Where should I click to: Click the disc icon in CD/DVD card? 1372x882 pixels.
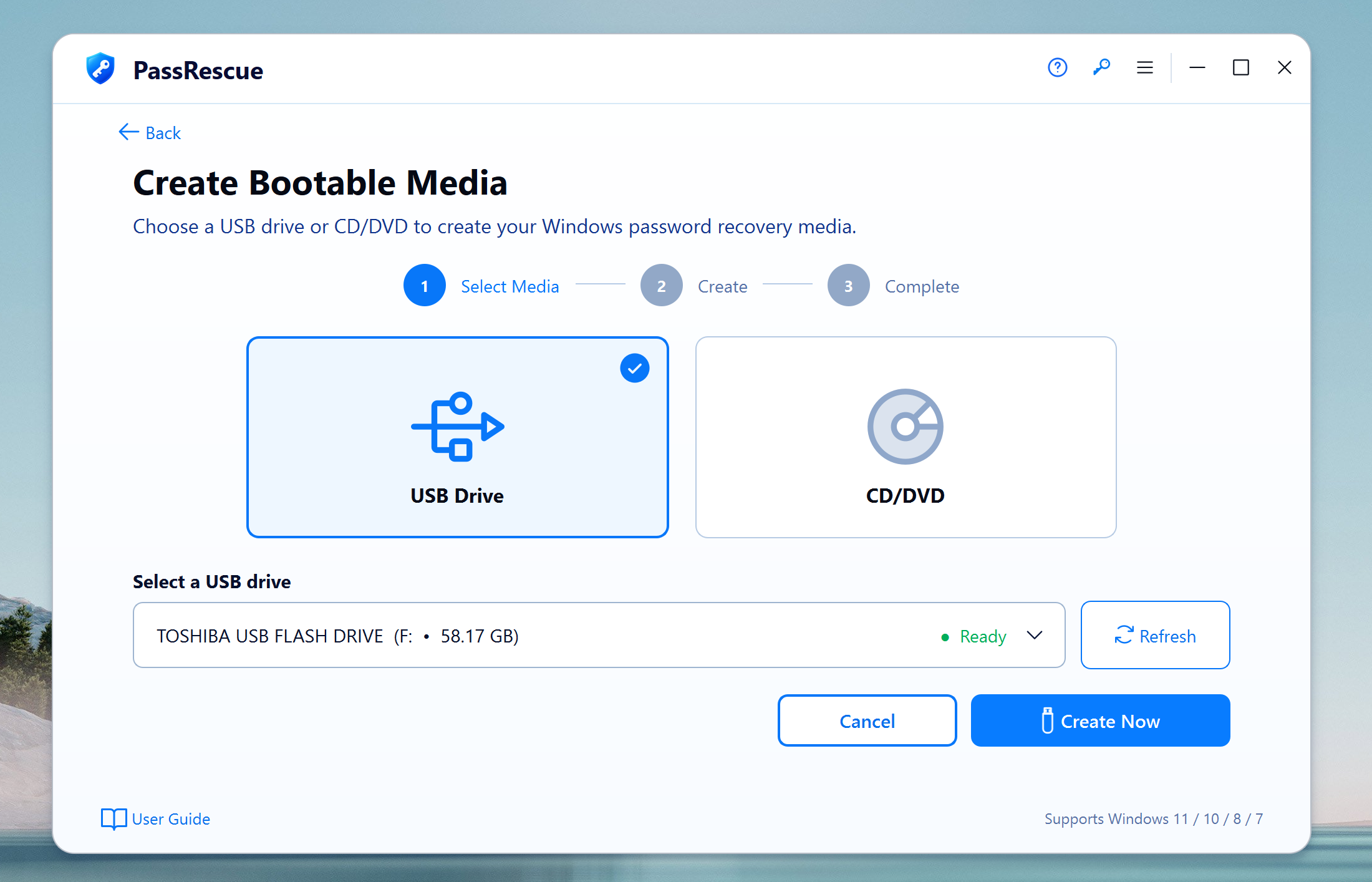click(906, 427)
